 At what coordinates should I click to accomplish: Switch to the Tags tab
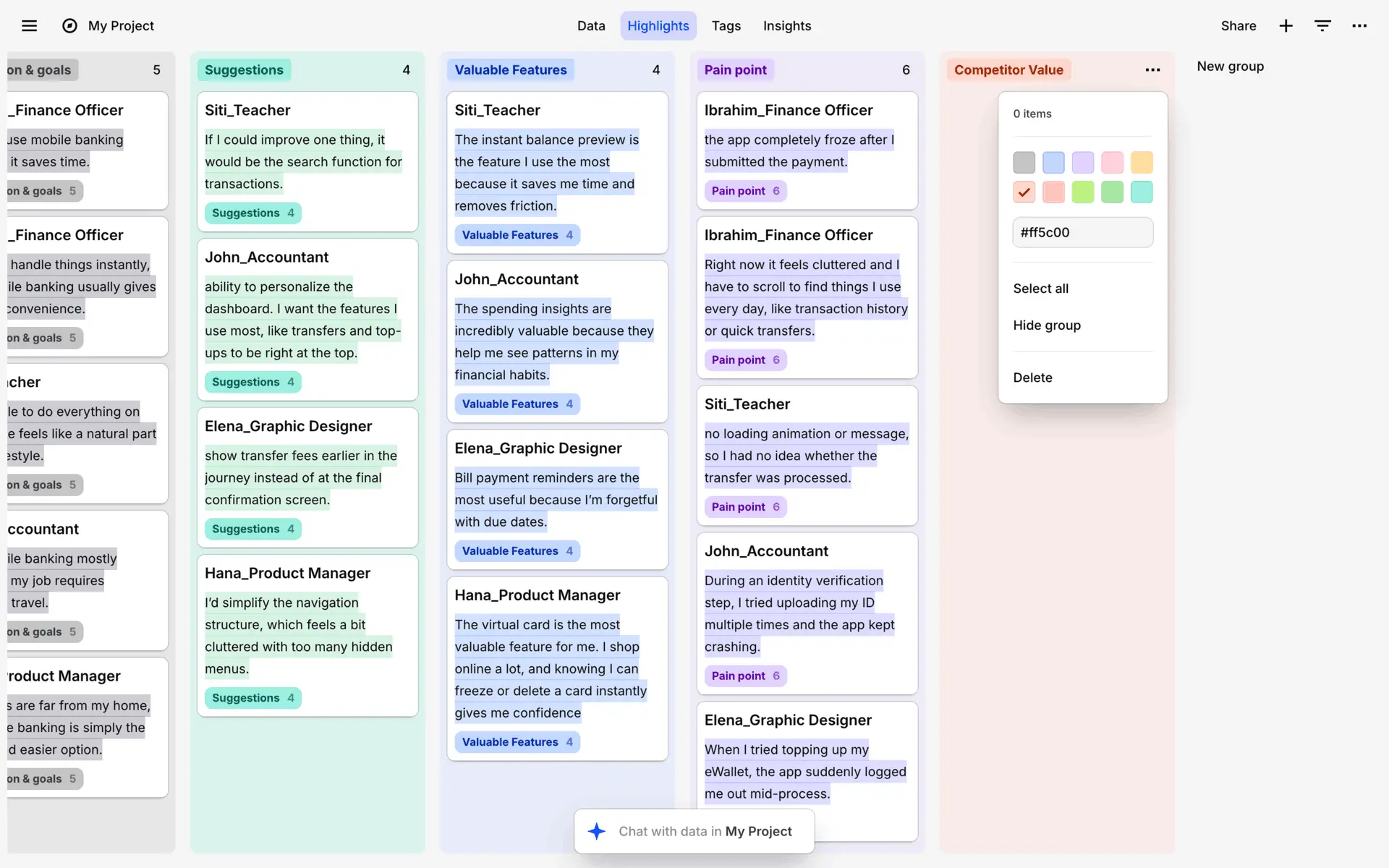click(x=726, y=26)
